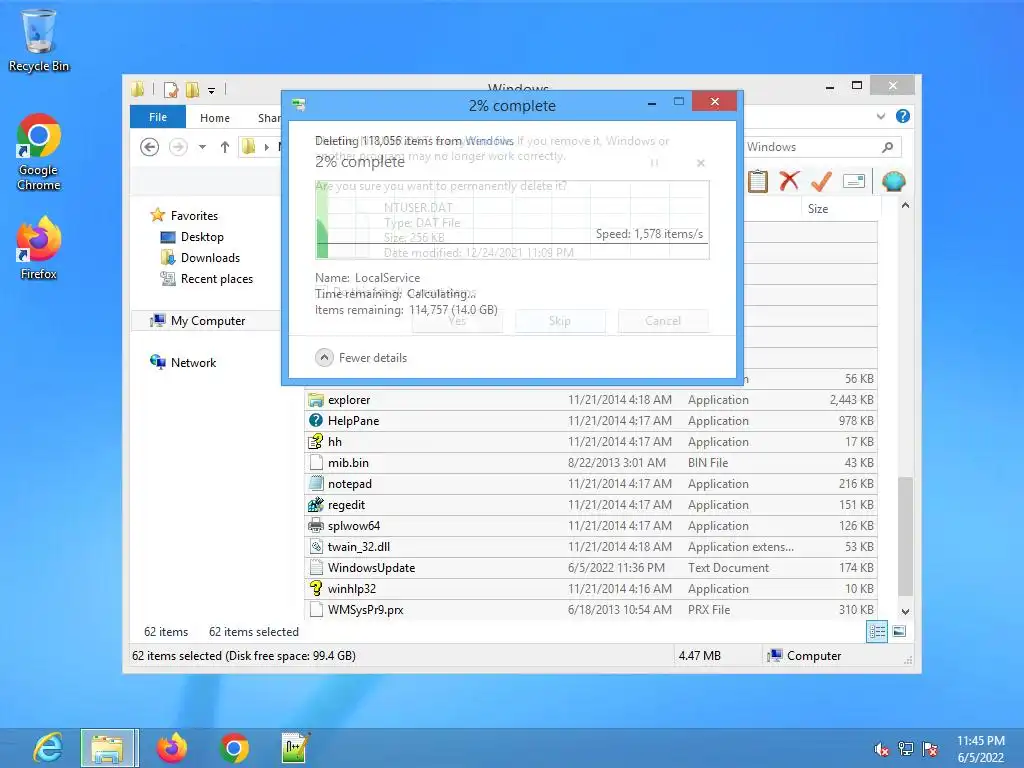
Task: Click the magnifier icon in the search box
Action: pos(887,147)
